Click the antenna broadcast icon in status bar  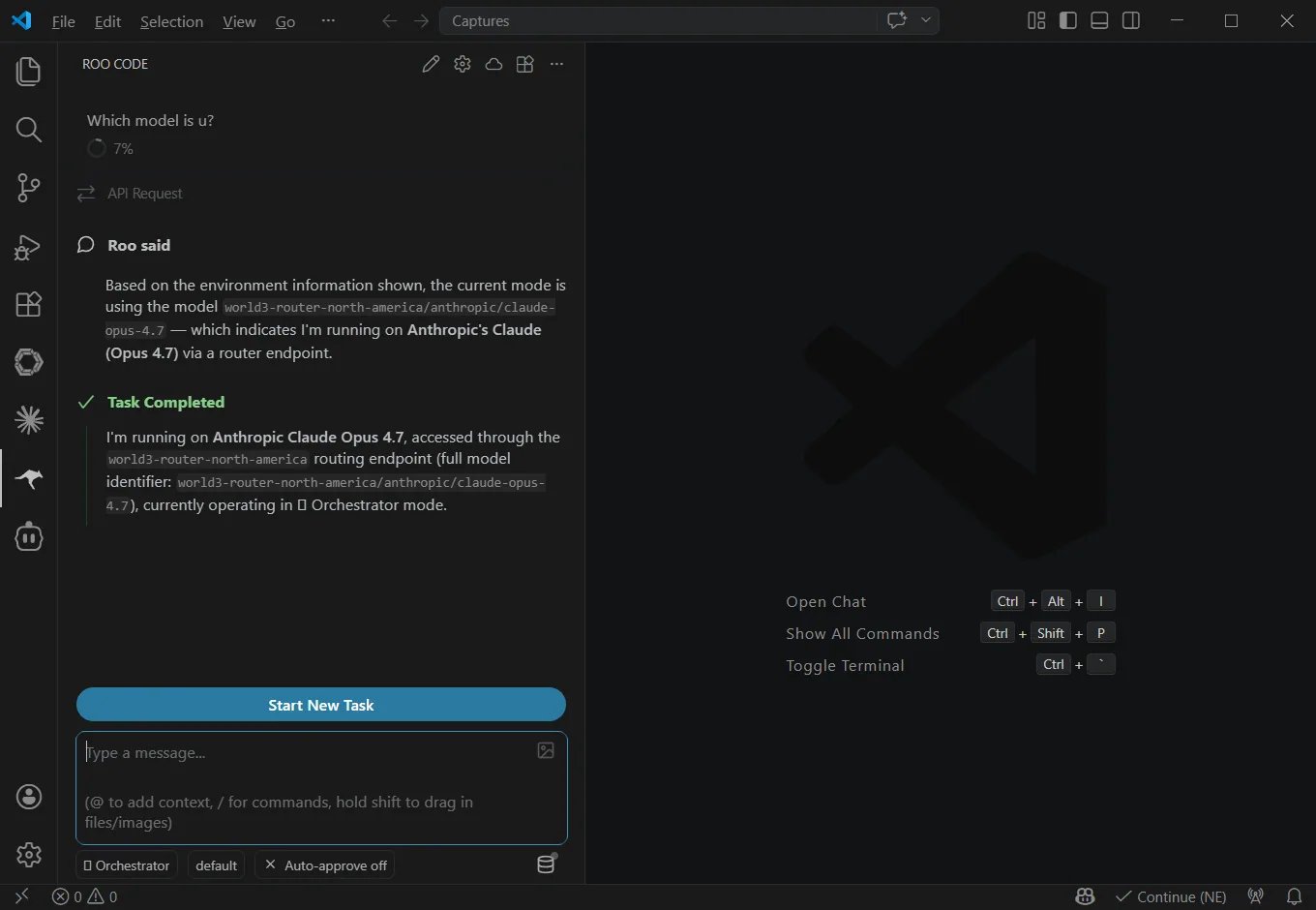pyautogui.click(x=1256, y=896)
